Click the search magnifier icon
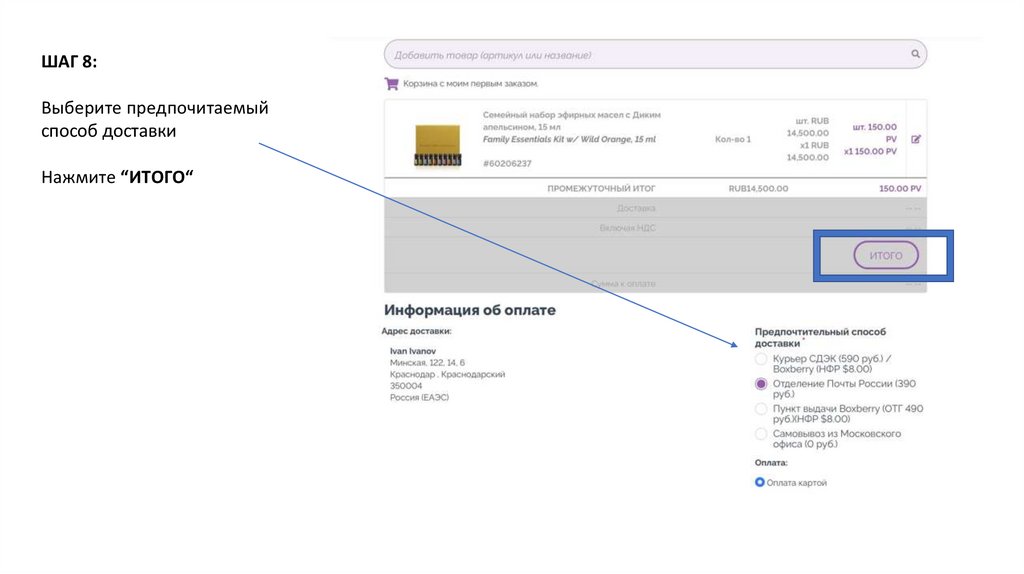The height and width of the screenshot is (574, 1024). coord(916,54)
